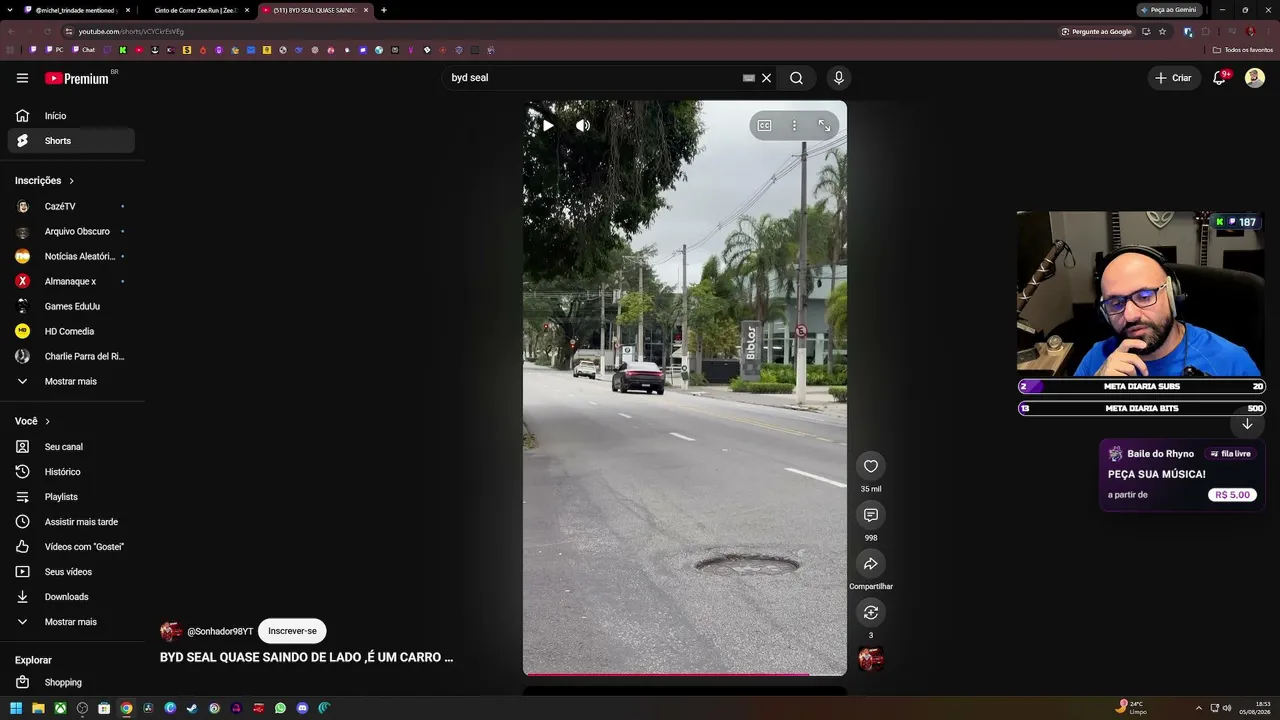The height and width of the screenshot is (720, 1280).
Task: Open Discord from the taskbar
Action: [x=302, y=708]
